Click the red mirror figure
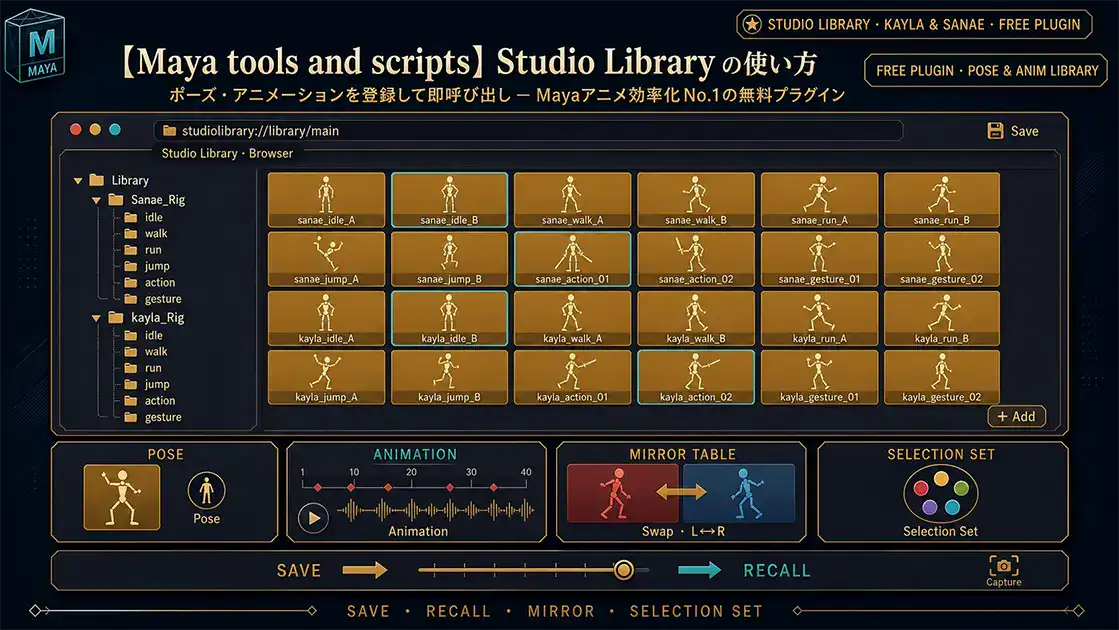Viewport: 1119px width, 630px height. click(x=614, y=493)
